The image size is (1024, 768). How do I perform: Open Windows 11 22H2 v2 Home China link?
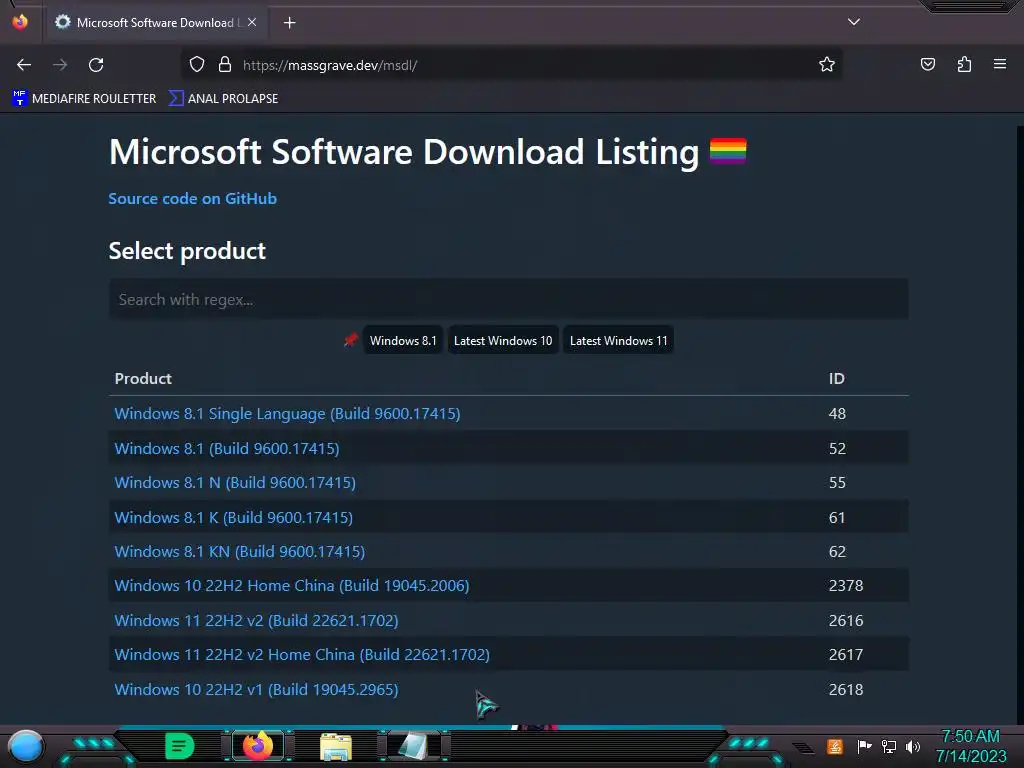coord(302,654)
